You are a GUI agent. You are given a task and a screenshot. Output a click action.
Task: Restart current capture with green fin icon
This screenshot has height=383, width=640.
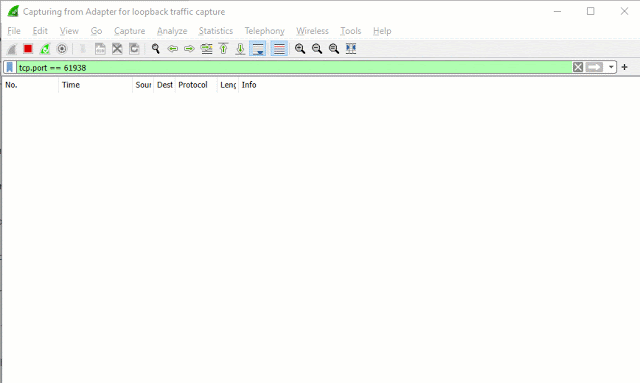tap(45, 49)
